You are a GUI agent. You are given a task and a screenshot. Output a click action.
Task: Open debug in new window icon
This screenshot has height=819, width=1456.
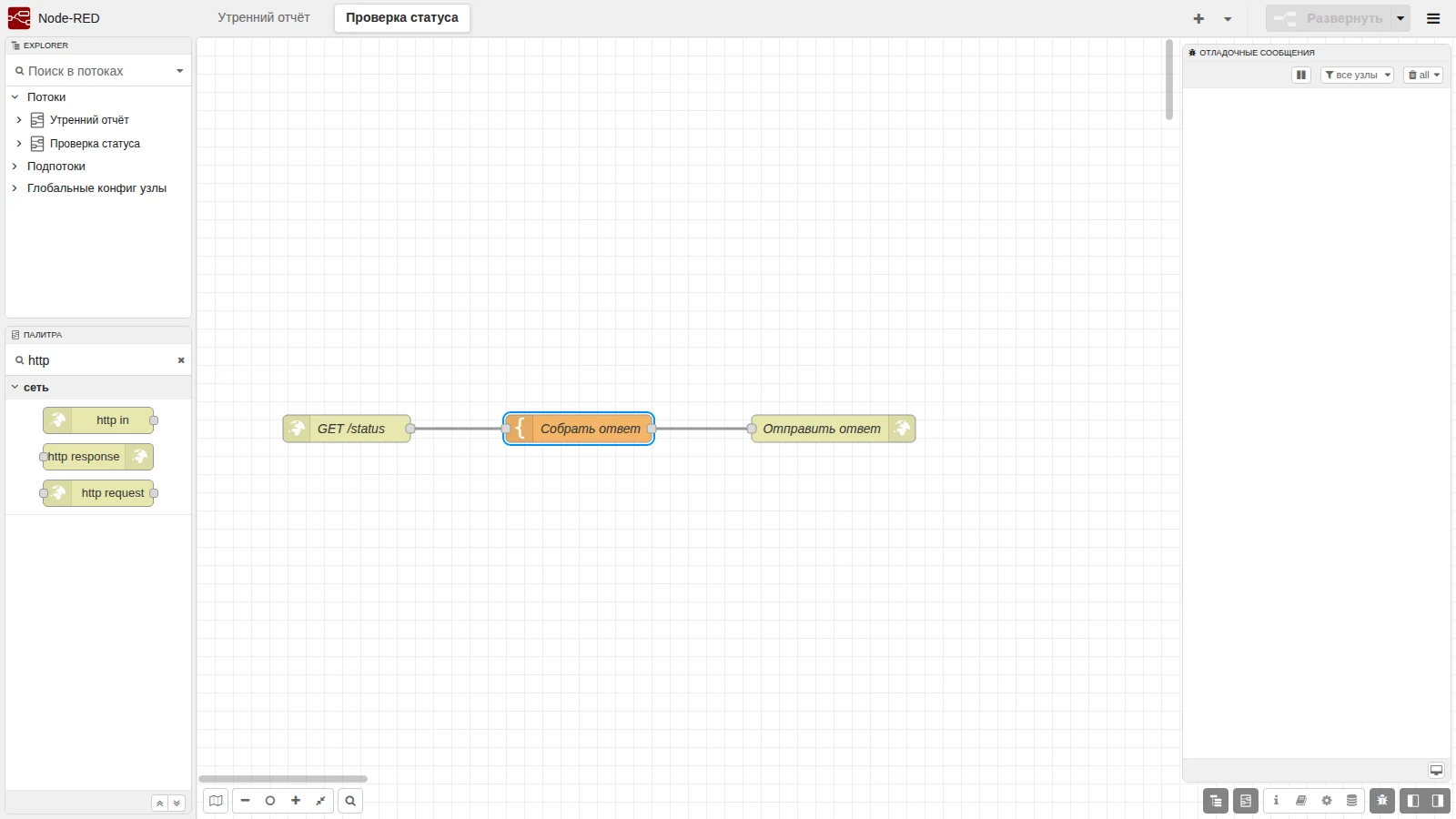[x=1436, y=770]
